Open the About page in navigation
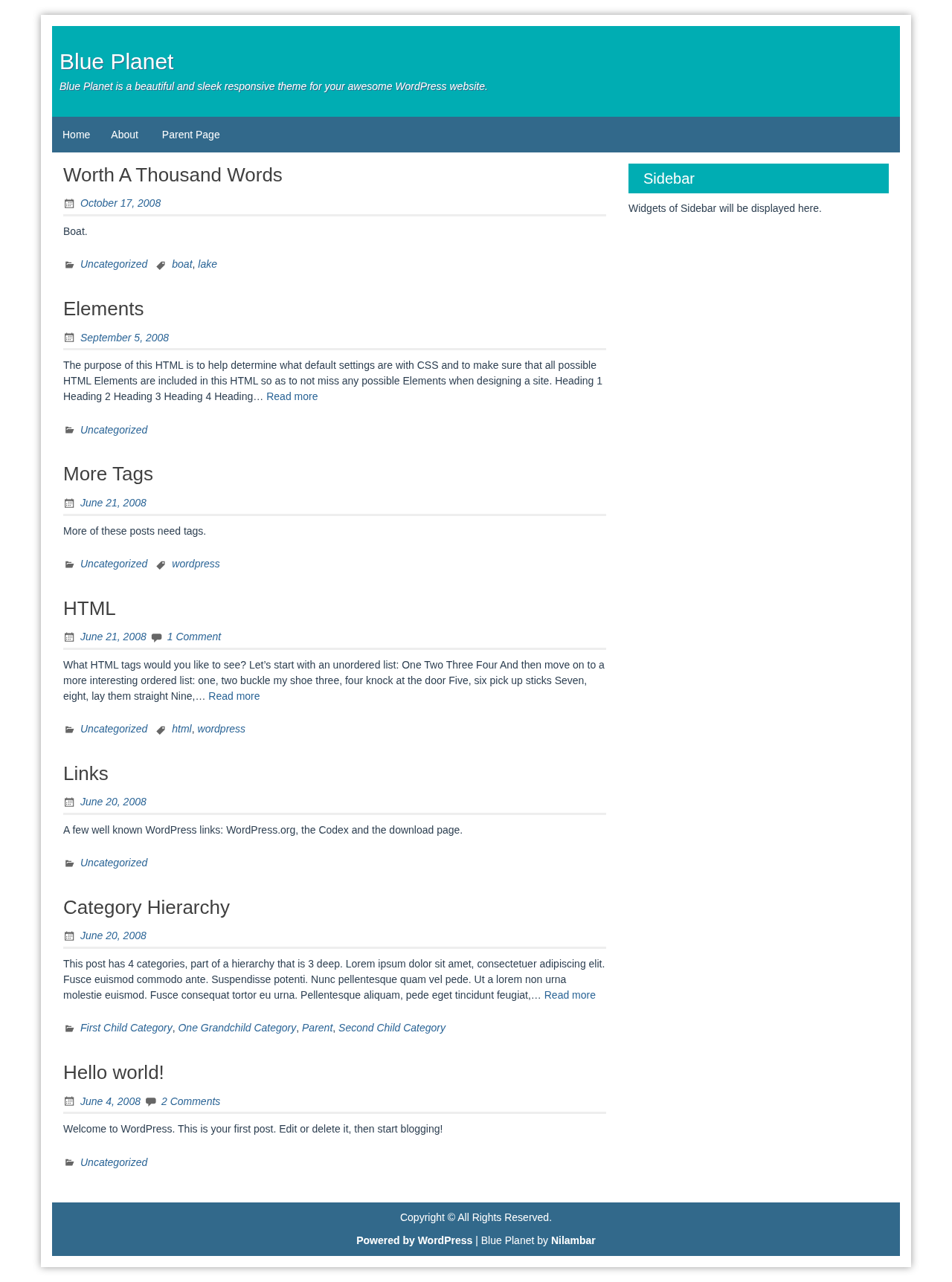952x1282 pixels. click(x=124, y=135)
